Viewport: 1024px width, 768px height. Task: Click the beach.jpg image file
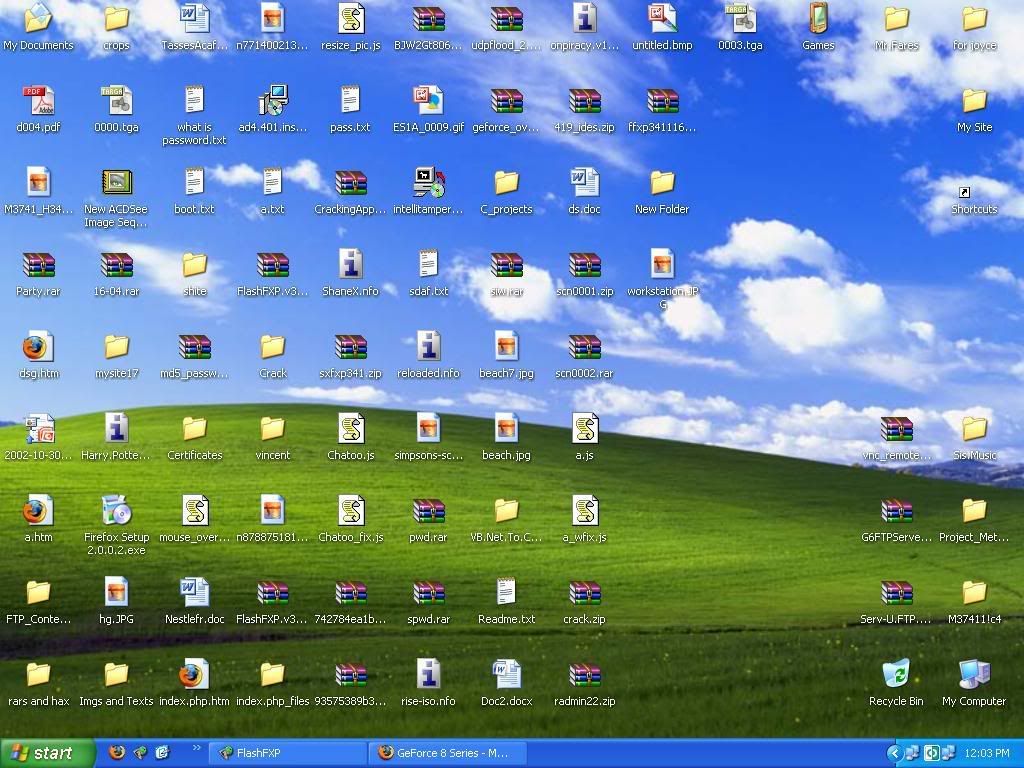pos(507,429)
